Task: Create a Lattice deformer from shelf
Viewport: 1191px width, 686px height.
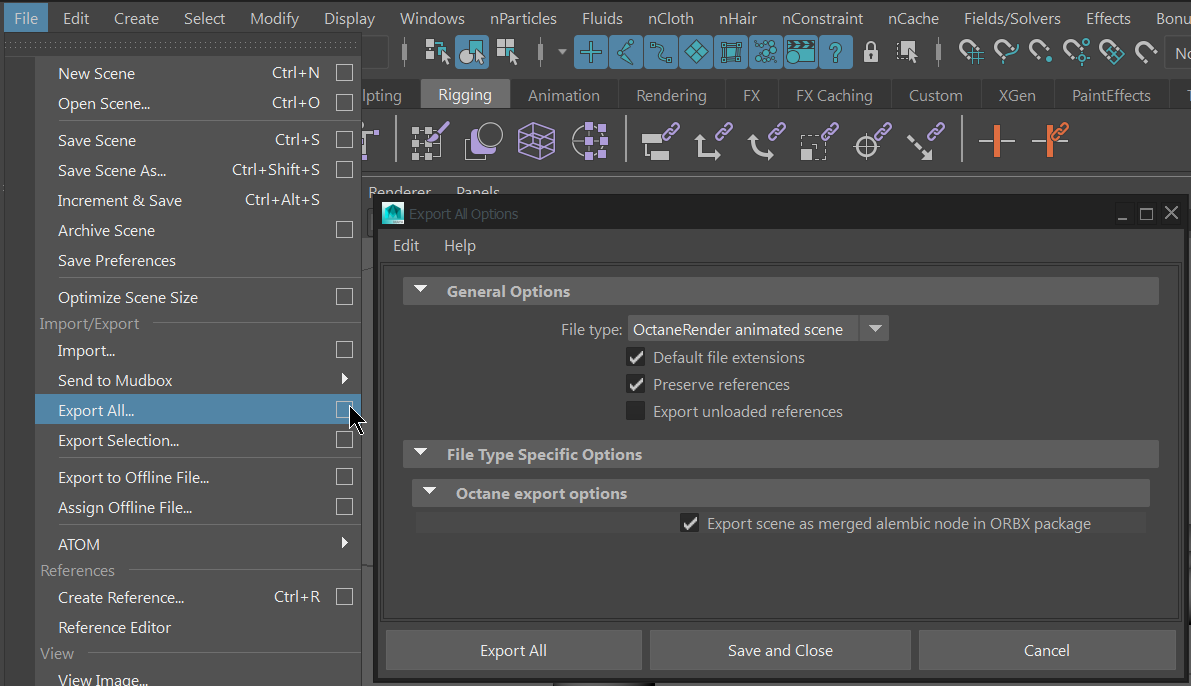Action: [536, 141]
